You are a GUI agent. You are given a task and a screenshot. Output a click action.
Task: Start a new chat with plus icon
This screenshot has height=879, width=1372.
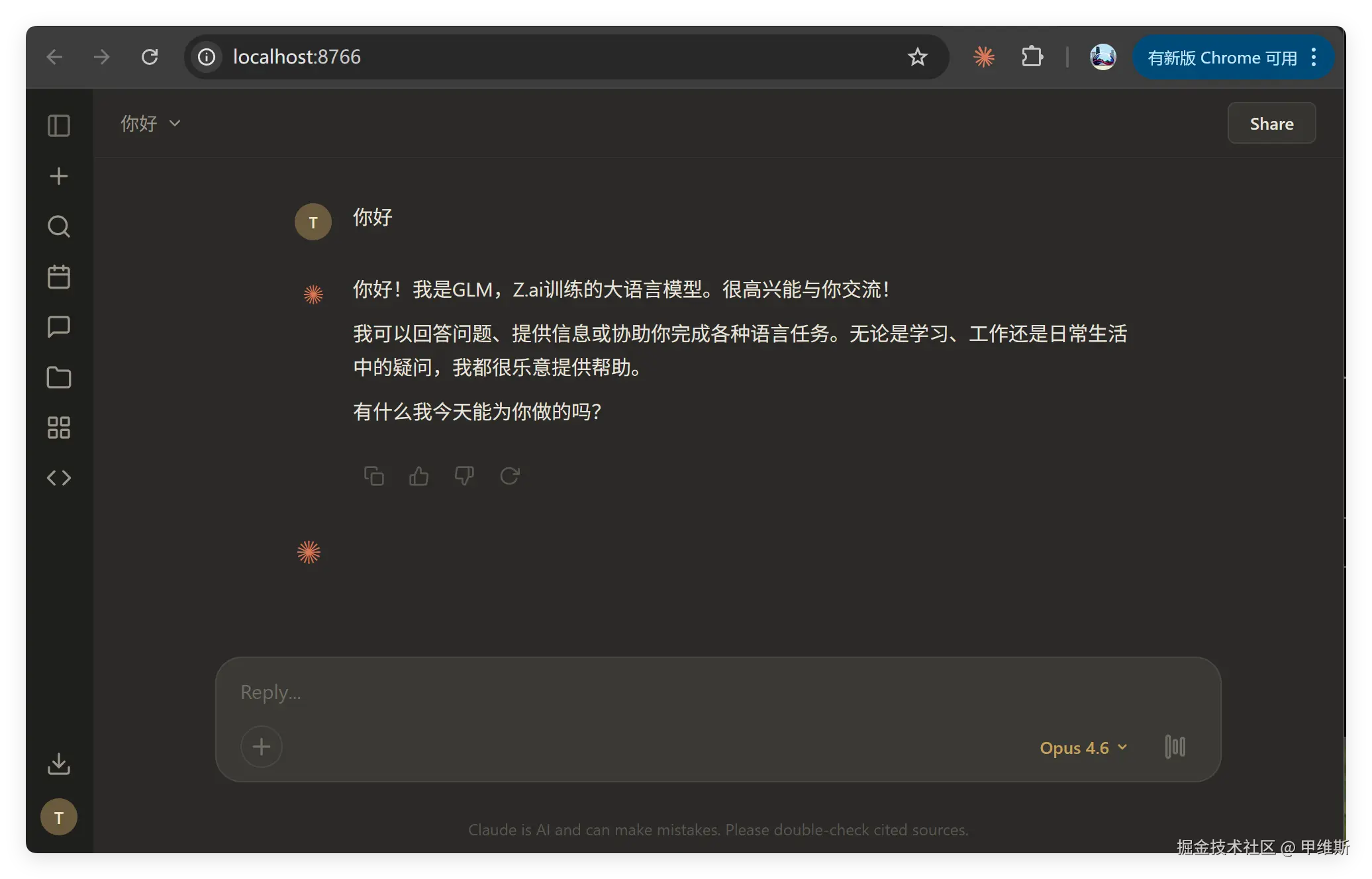click(x=59, y=176)
